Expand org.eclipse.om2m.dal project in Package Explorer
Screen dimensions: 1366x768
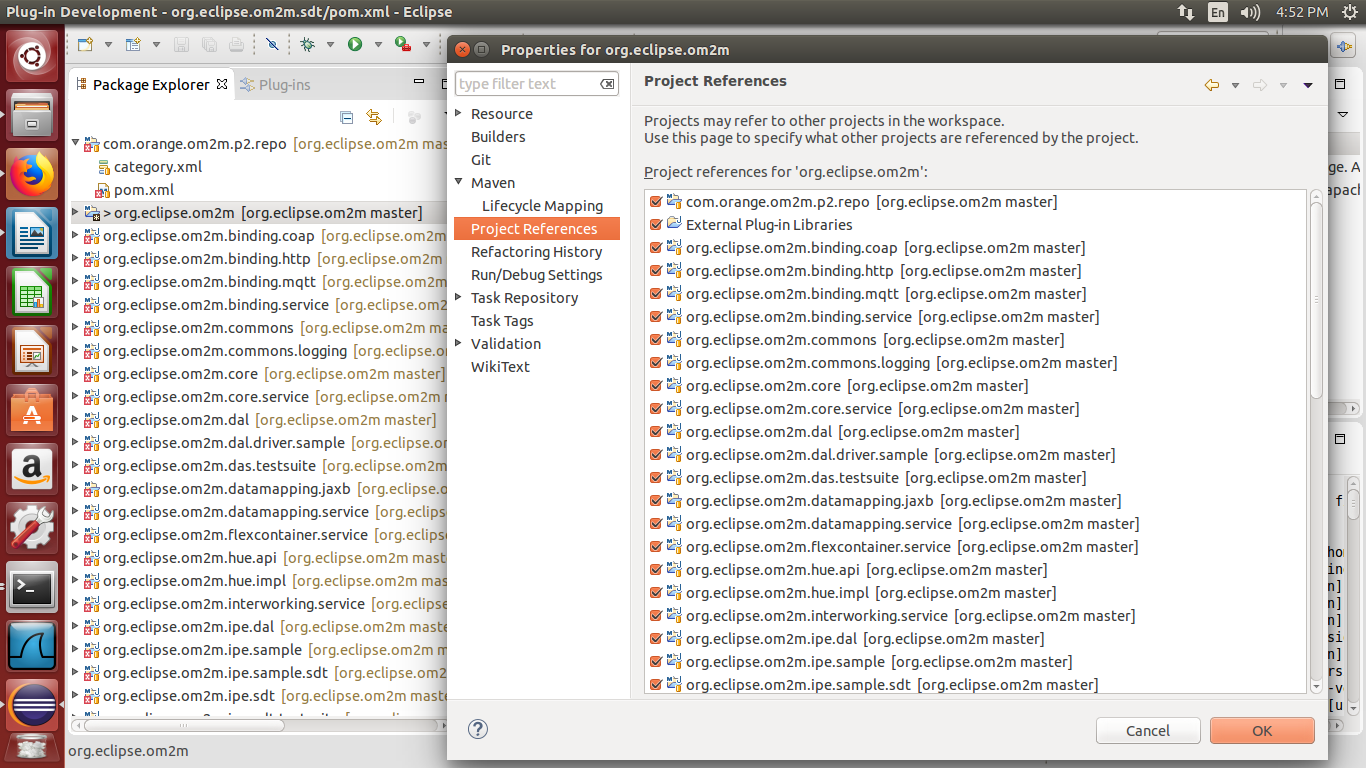[76, 420]
